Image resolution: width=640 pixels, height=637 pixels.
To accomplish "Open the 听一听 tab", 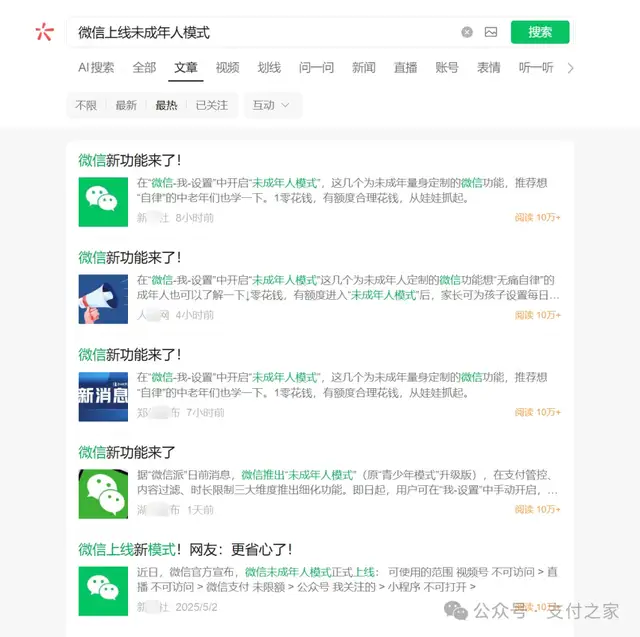I will tap(536, 67).
